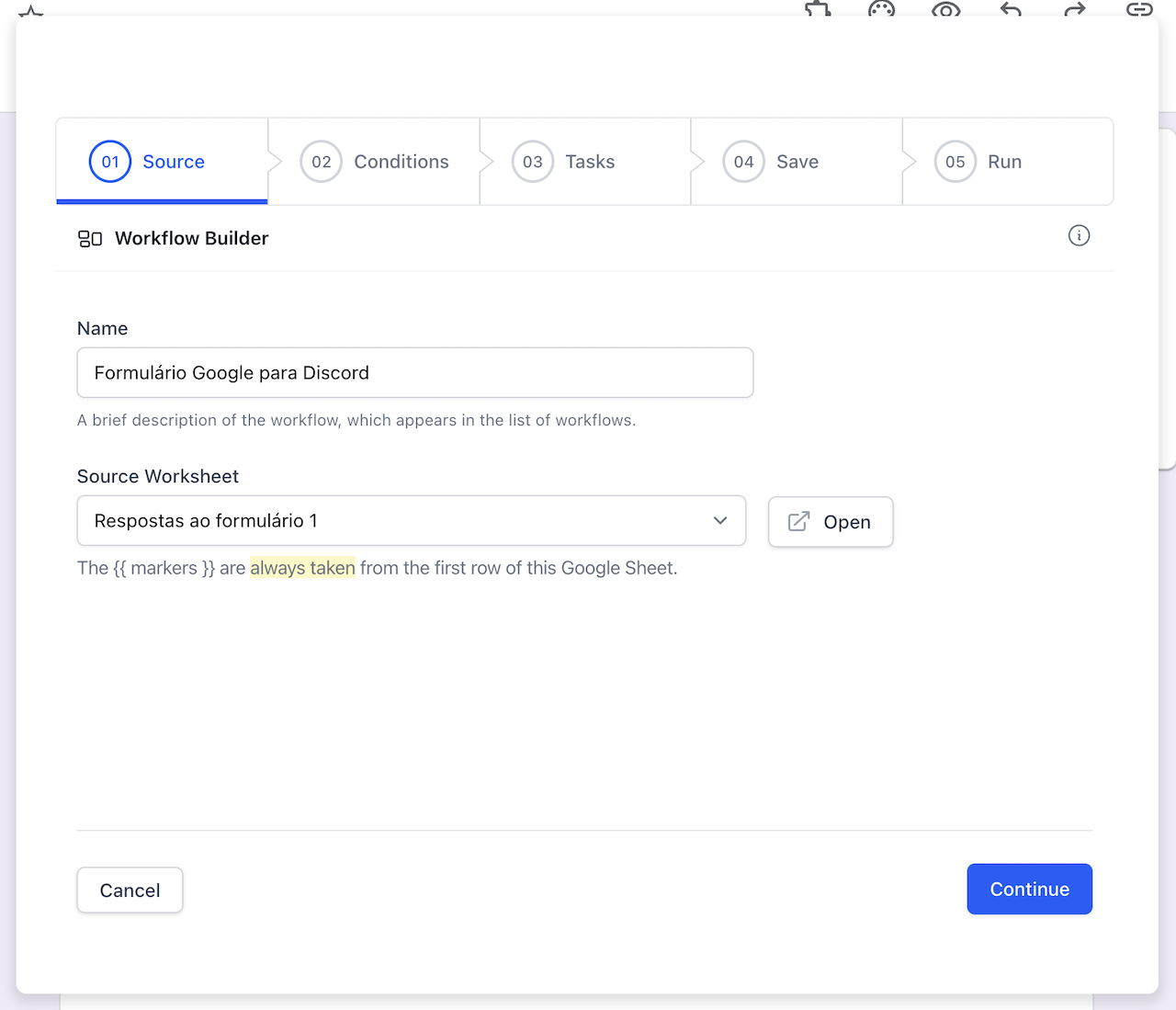Switch to the 02 Conditions step
1176x1010 pixels.
(375, 162)
